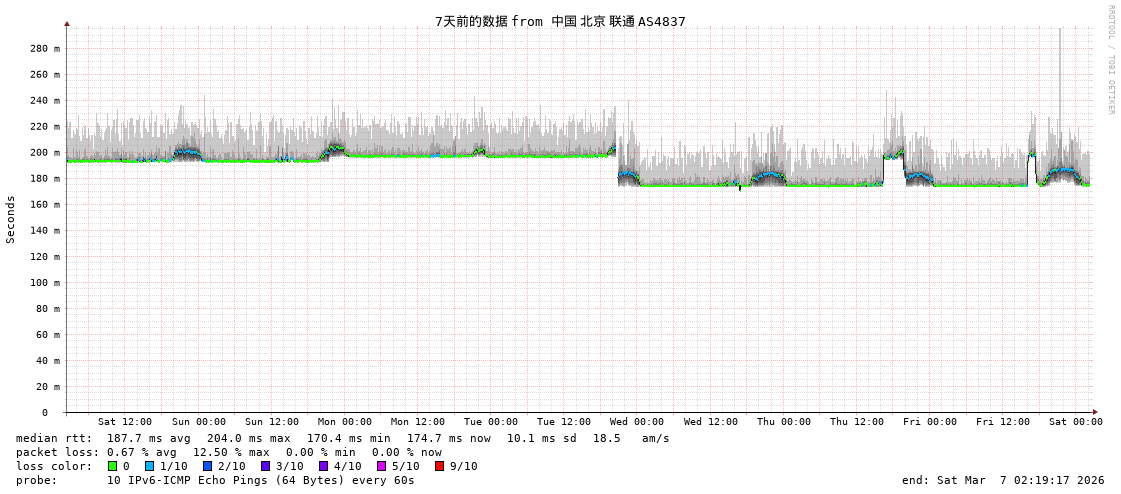The width and height of the screenshot is (1121, 494).
Task: Select the Mon 00:00 time axis label
Action: tap(344, 422)
